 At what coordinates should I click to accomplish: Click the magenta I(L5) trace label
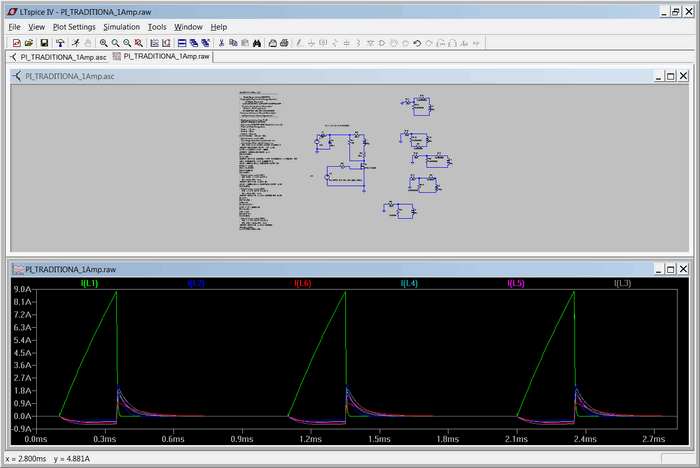point(516,284)
